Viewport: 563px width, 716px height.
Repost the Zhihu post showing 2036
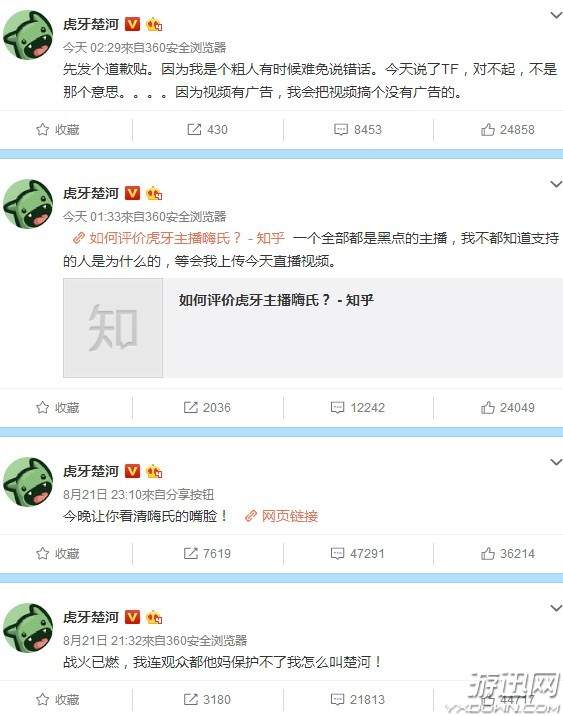tap(207, 408)
